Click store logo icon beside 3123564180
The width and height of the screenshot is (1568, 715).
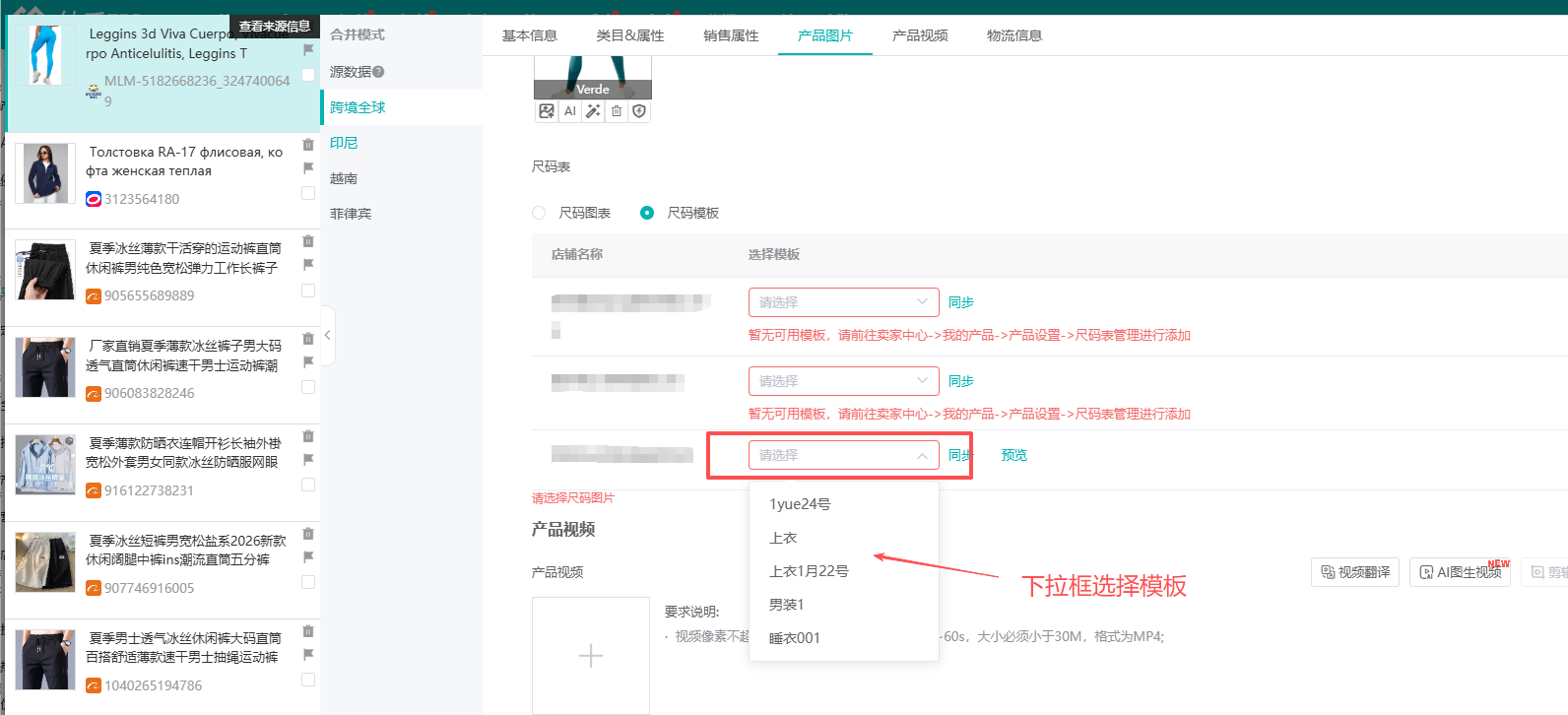tap(94, 199)
